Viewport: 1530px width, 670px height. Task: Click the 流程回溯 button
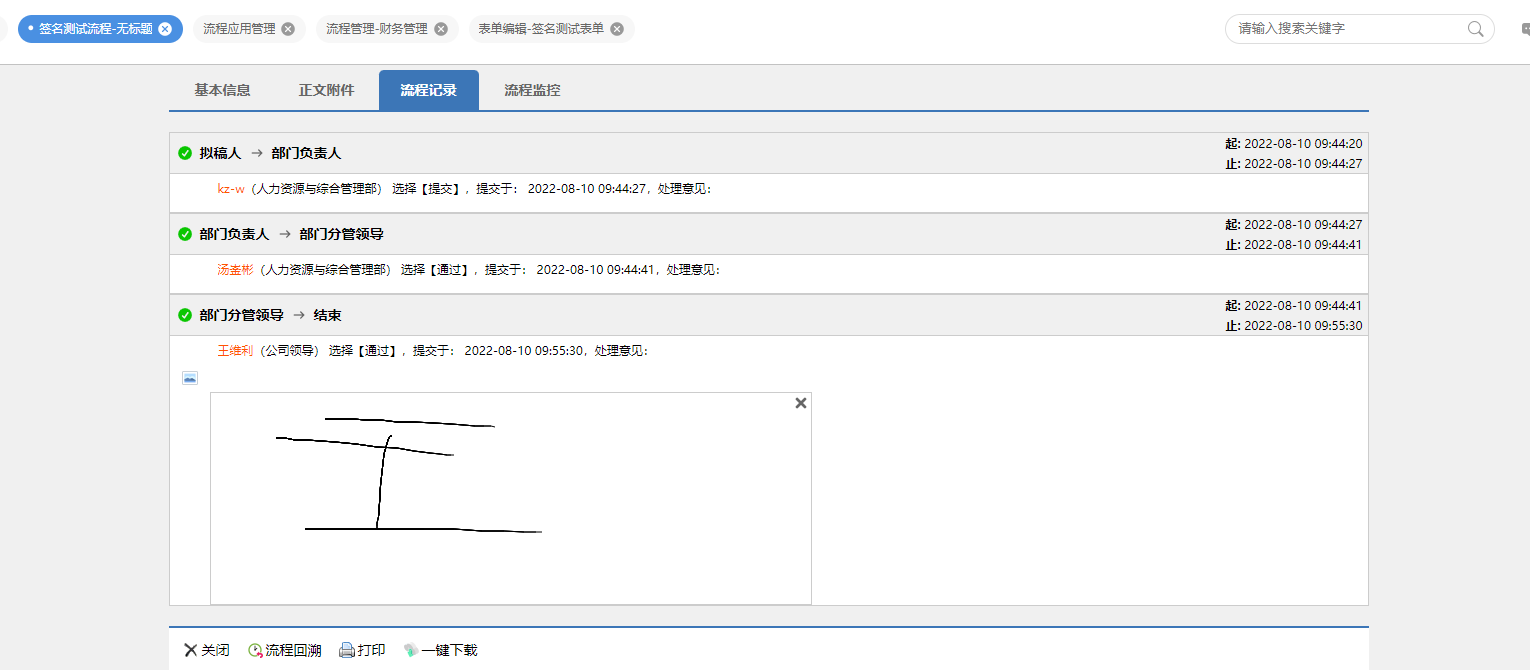[x=285, y=650]
